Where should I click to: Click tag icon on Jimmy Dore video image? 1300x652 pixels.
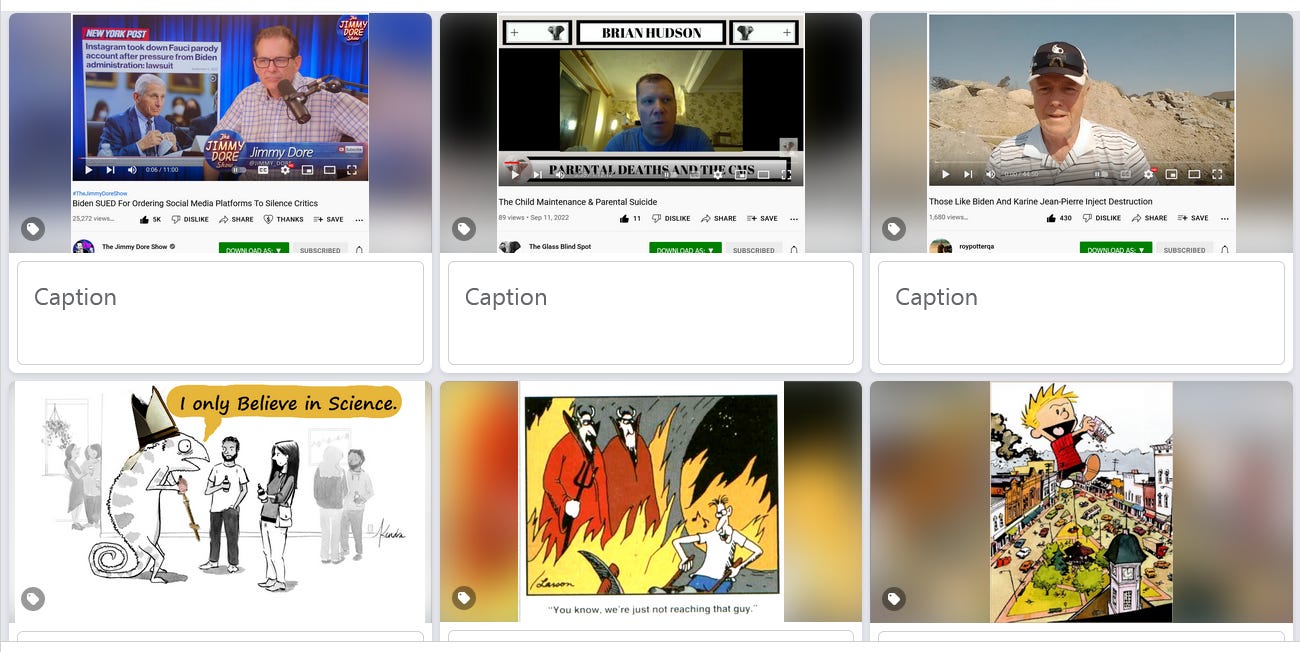[33, 230]
